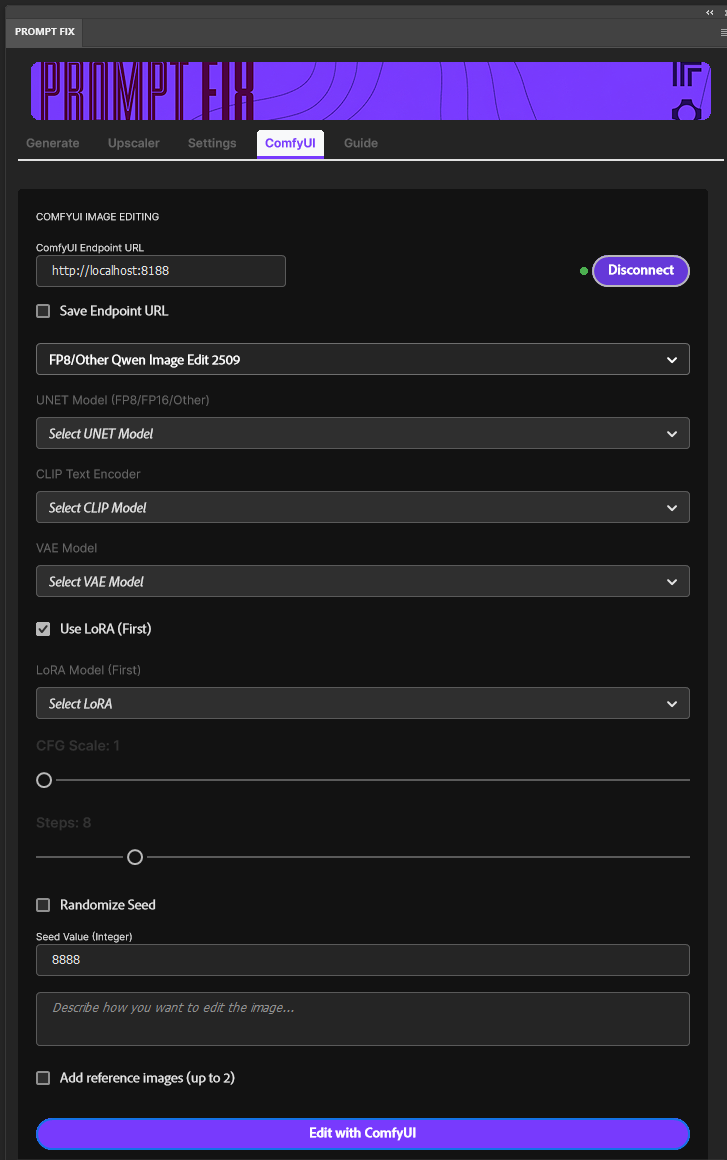Collapse the panel with double-arrow icon

click(710, 12)
